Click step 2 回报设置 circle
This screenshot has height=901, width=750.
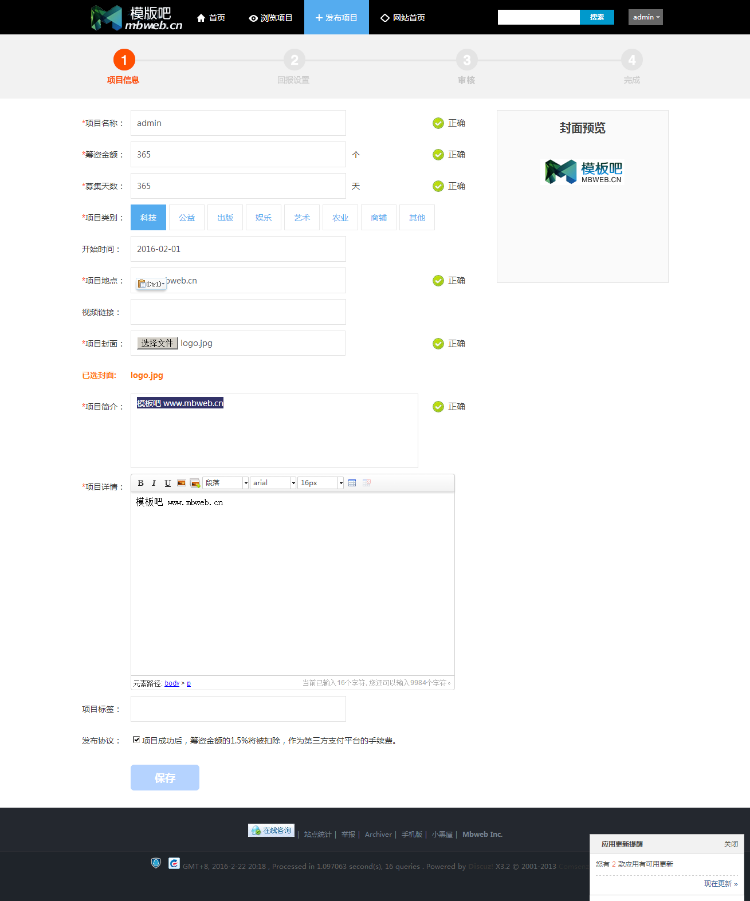pyautogui.click(x=294, y=60)
